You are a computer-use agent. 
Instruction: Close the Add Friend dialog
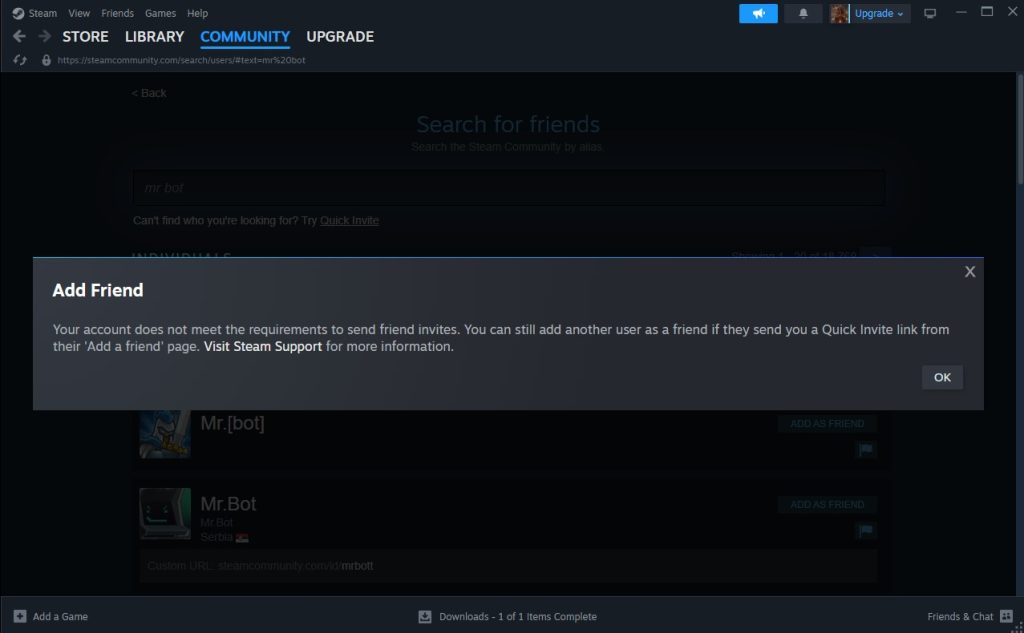coord(969,271)
